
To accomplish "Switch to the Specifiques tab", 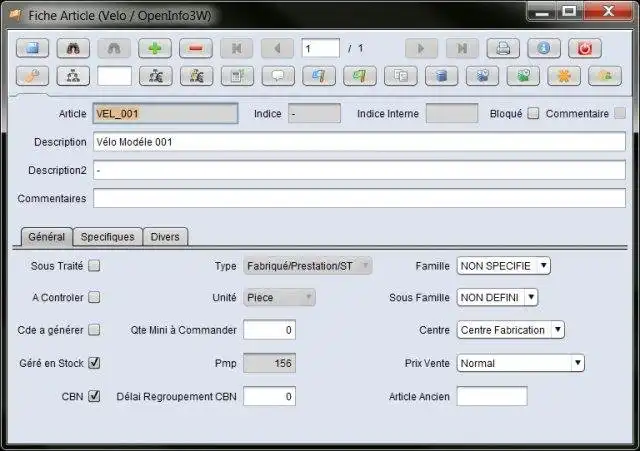I will click(107, 237).
